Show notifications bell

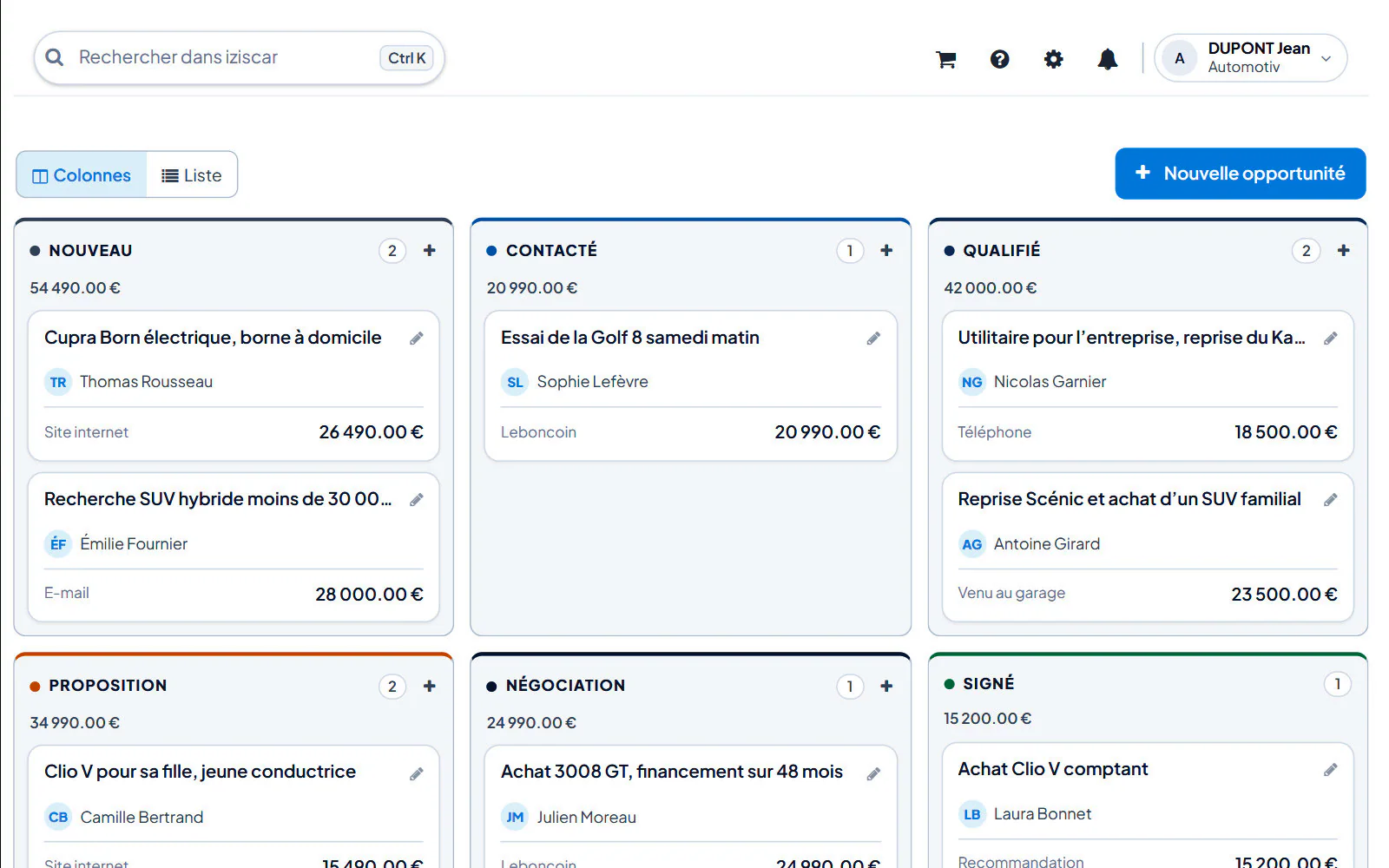[x=1108, y=59]
